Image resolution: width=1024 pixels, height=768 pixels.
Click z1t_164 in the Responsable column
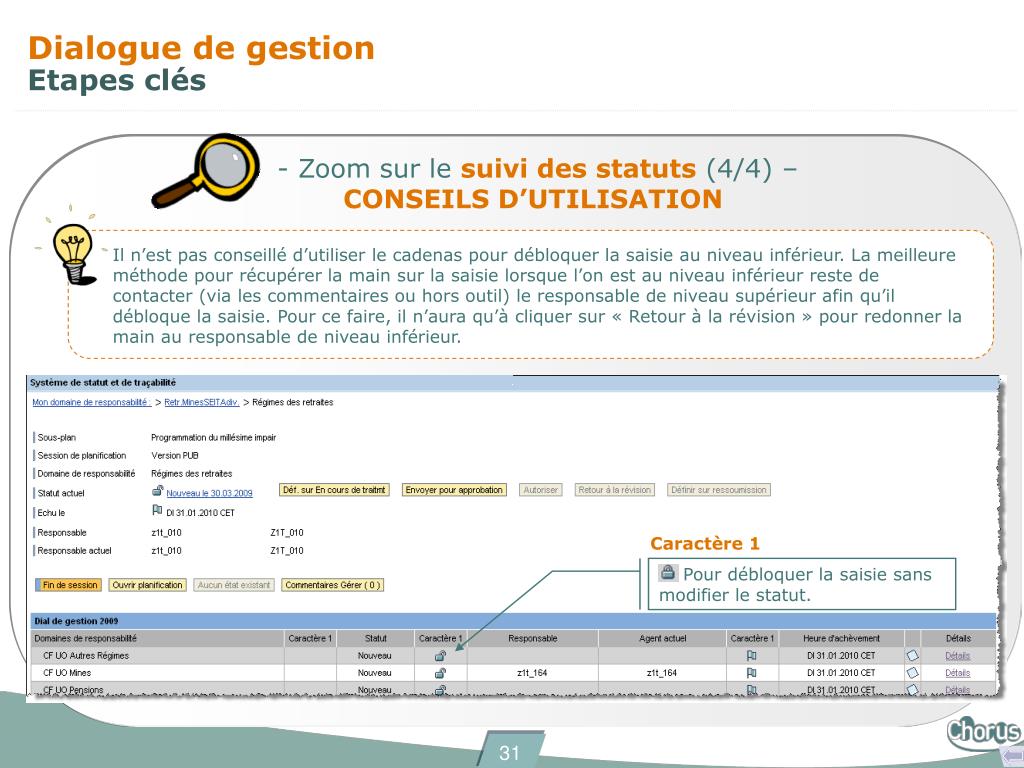click(532, 673)
